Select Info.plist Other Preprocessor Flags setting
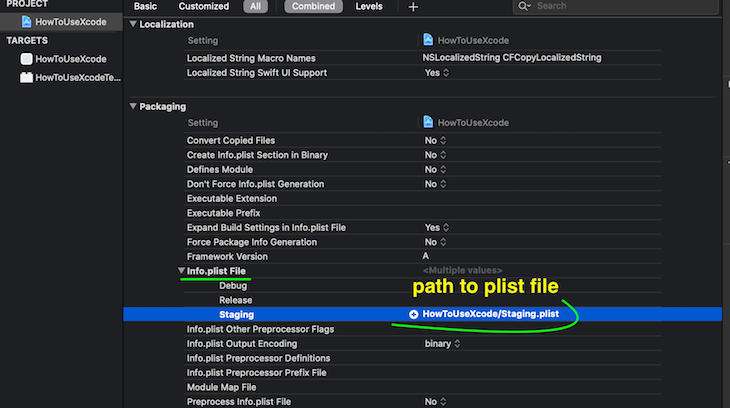730x408 pixels. (x=260, y=329)
